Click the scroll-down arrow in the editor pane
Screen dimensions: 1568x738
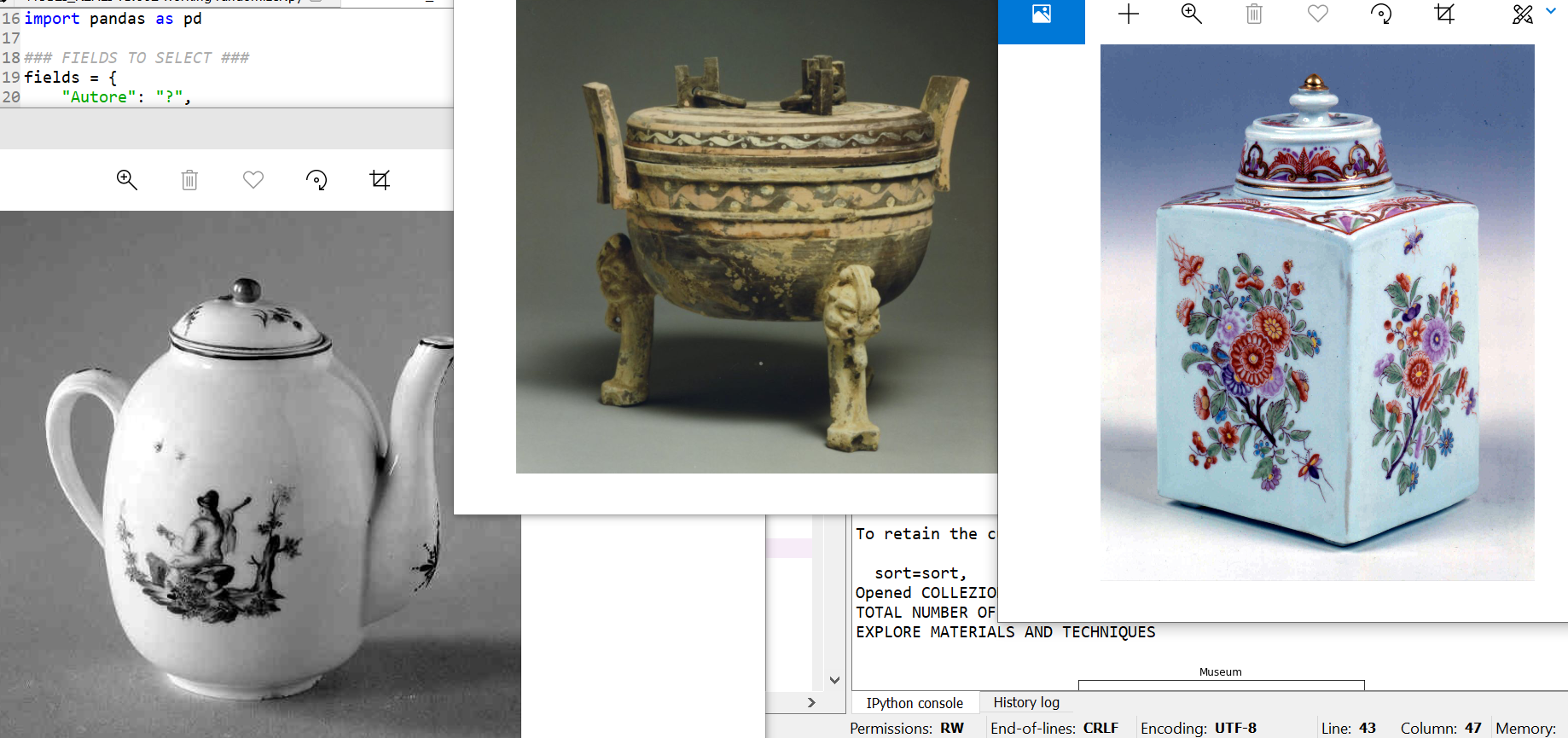click(x=834, y=680)
